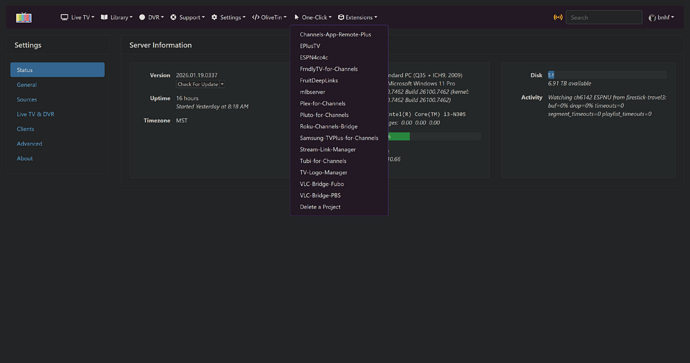Image resolution: width=690 pixels, height=363 pixels.
Task: Open the OliveTin dropdown menu
Action: (269, 18)
